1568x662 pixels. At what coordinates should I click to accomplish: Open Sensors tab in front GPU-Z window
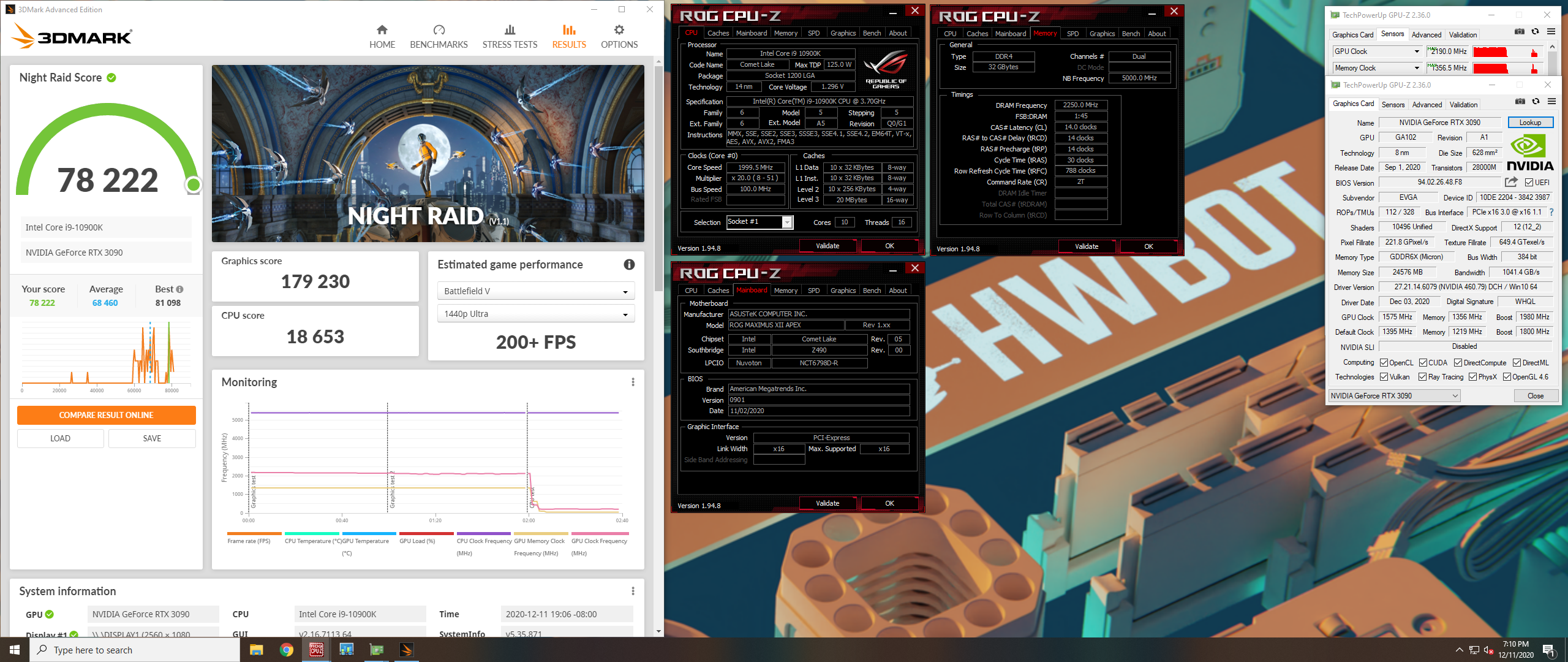click(1393, 105)
